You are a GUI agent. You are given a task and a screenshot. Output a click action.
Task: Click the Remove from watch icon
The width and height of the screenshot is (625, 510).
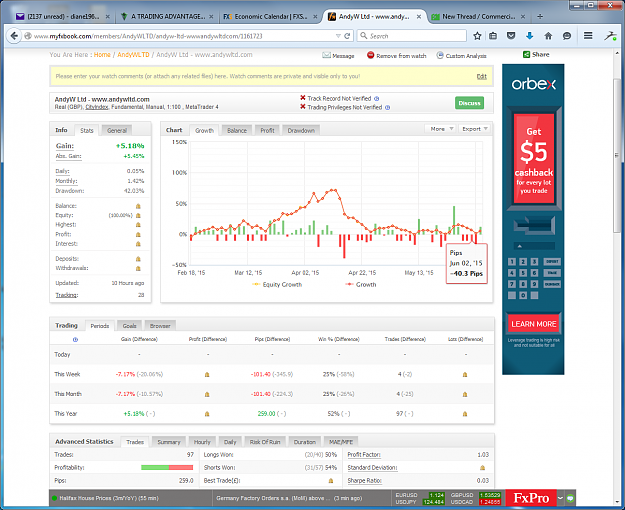[370, 55]
